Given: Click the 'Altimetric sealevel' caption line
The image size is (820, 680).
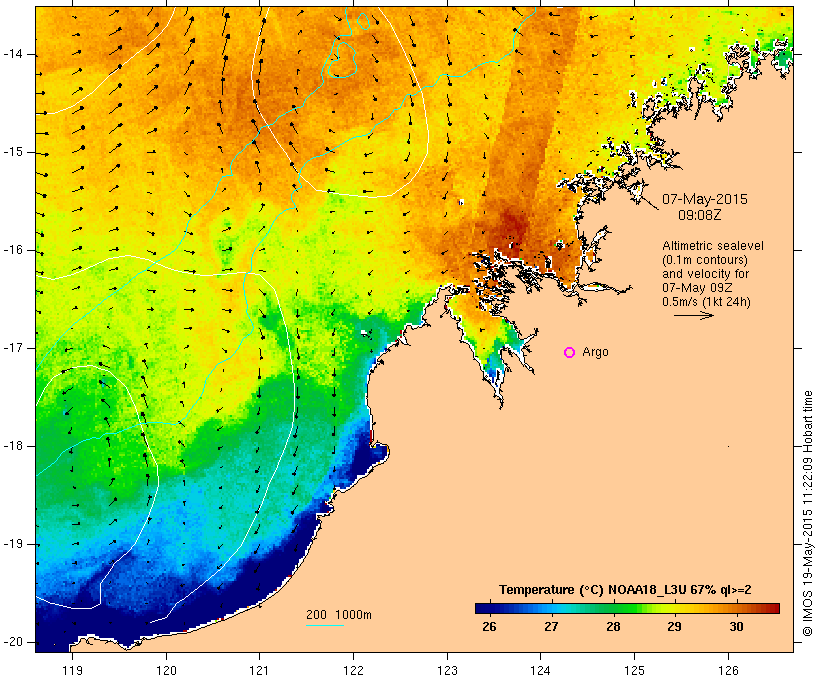Looking at the screenshot, I should pyautogui.click(x=713, y=246).
